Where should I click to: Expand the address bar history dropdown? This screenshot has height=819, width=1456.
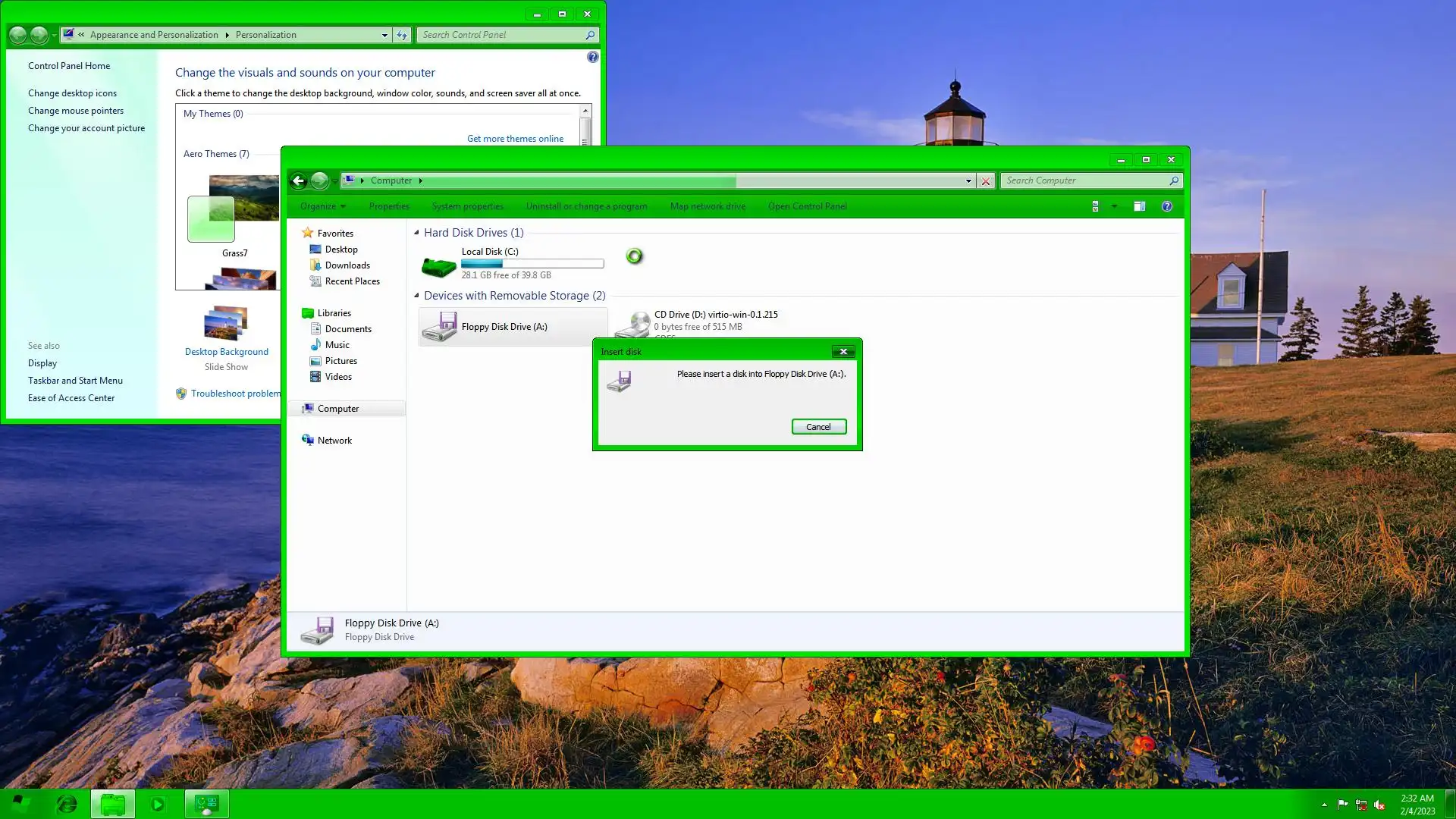pos(968,180)
